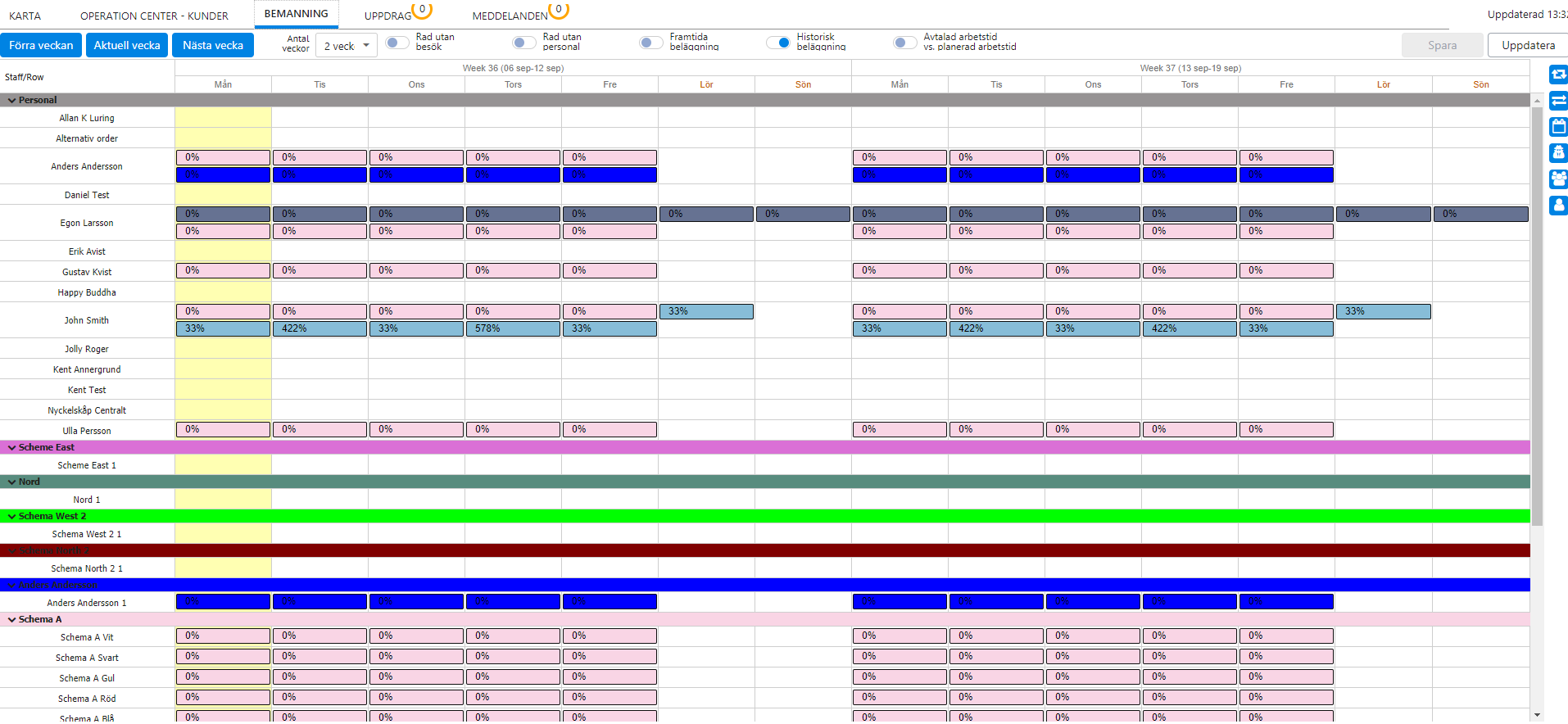
Task: Click the scrollbar down arrow
Action: 1537,715
